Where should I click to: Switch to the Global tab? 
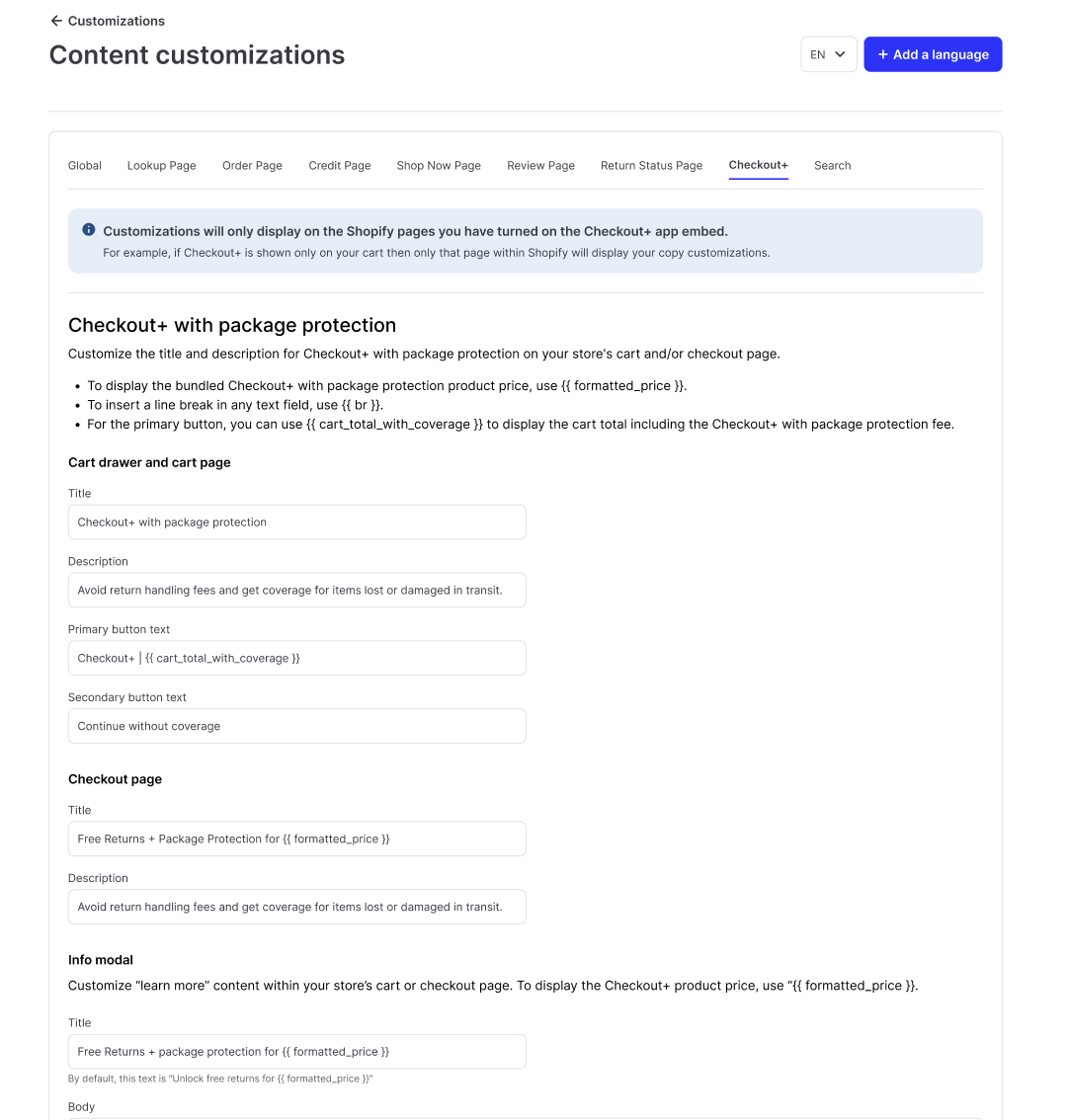85,165
